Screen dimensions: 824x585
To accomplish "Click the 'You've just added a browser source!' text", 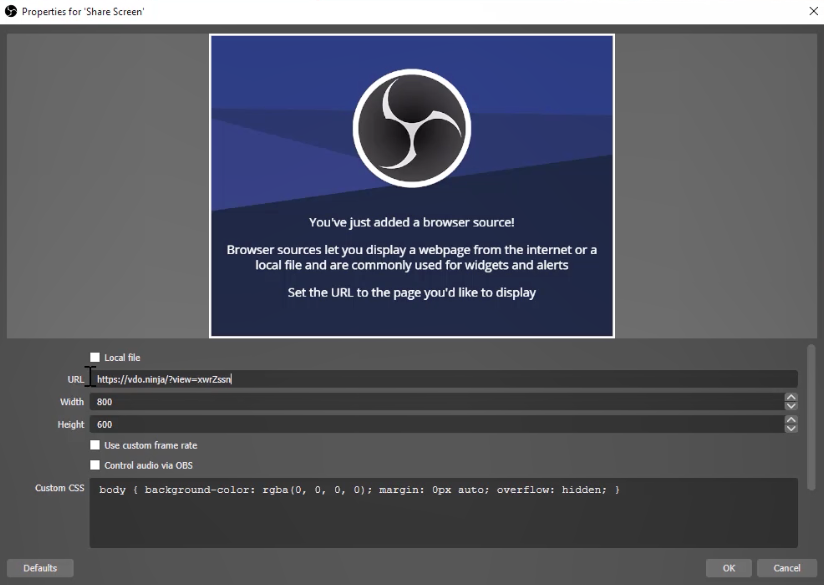I will [x=411, y=222].
